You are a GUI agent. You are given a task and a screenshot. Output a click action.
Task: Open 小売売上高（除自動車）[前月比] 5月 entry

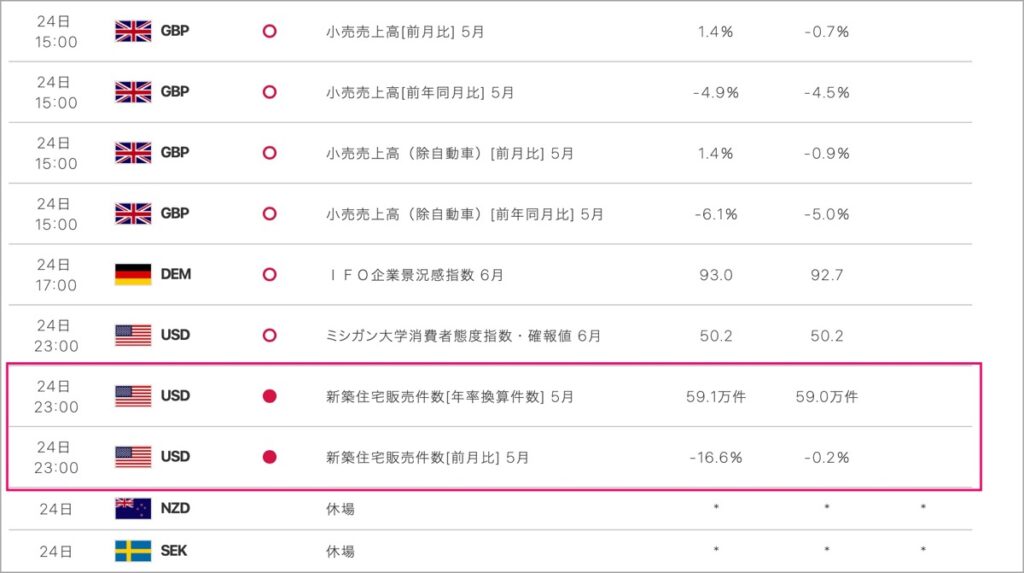pos(449,154)
